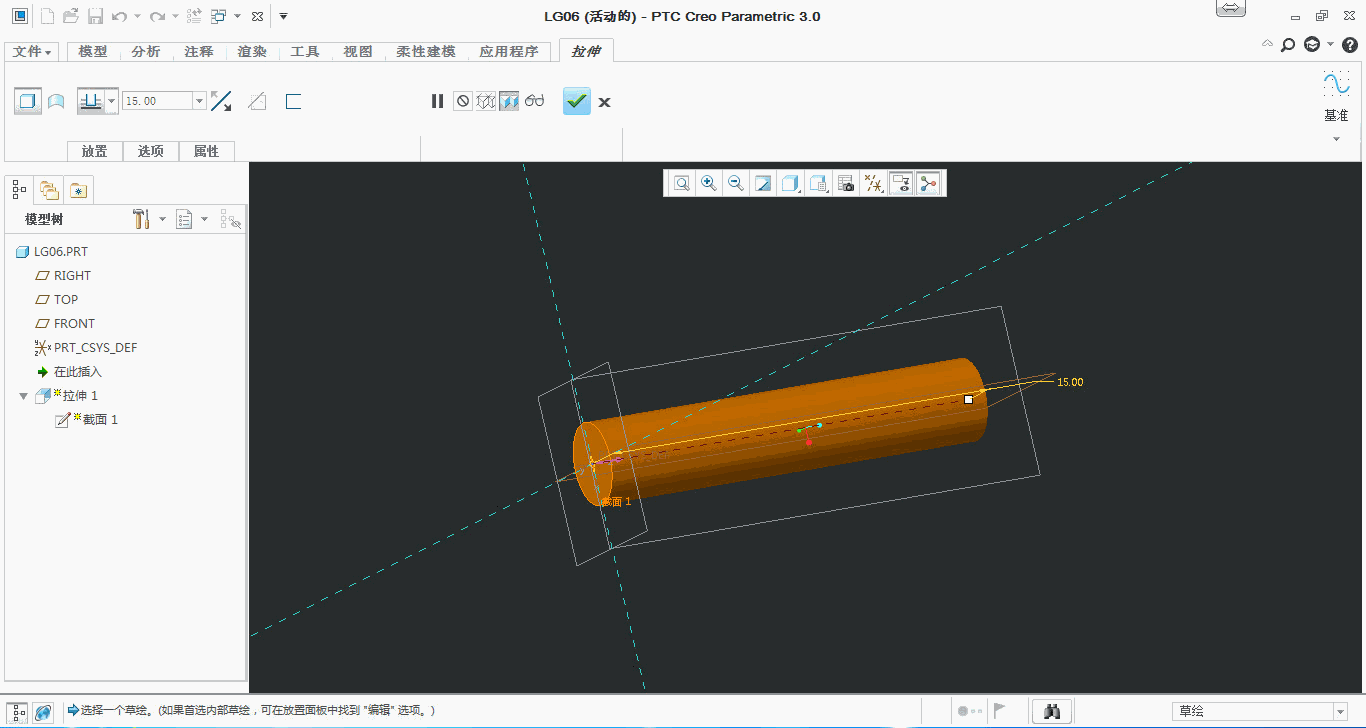
Task: Switch to the 模型 tab
Action: tap(93, 51)
